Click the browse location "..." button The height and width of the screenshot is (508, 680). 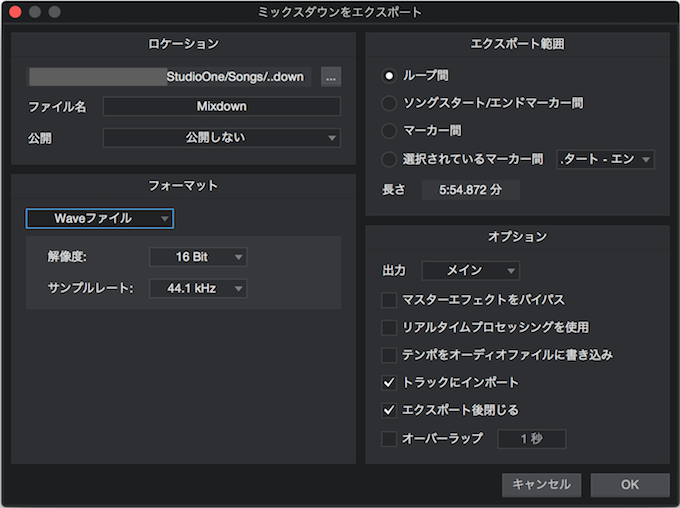tap(331, 77)
